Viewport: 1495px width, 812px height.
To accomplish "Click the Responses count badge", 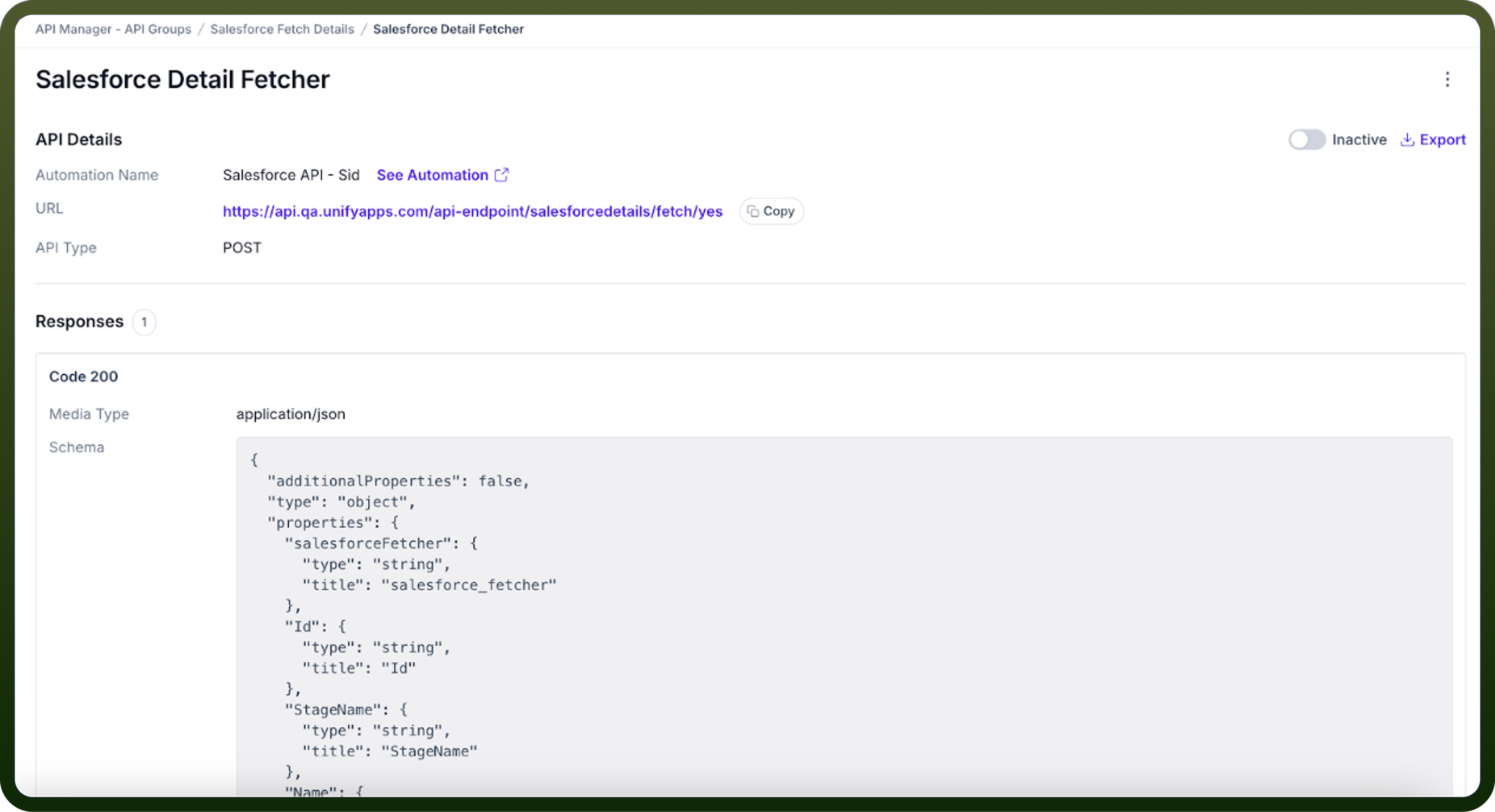I will [x=144, y=322].
